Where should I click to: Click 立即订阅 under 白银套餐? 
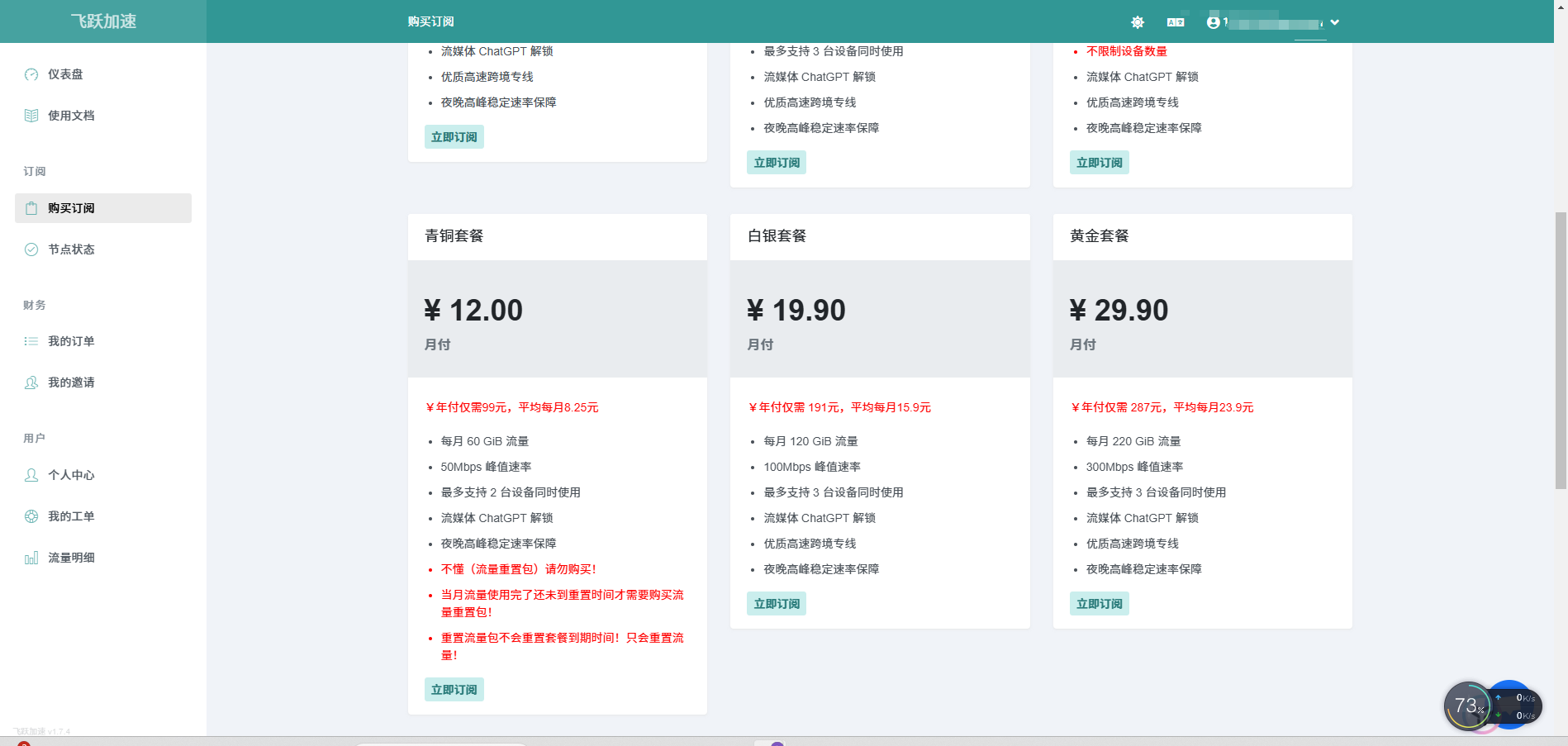coord(777,604)
